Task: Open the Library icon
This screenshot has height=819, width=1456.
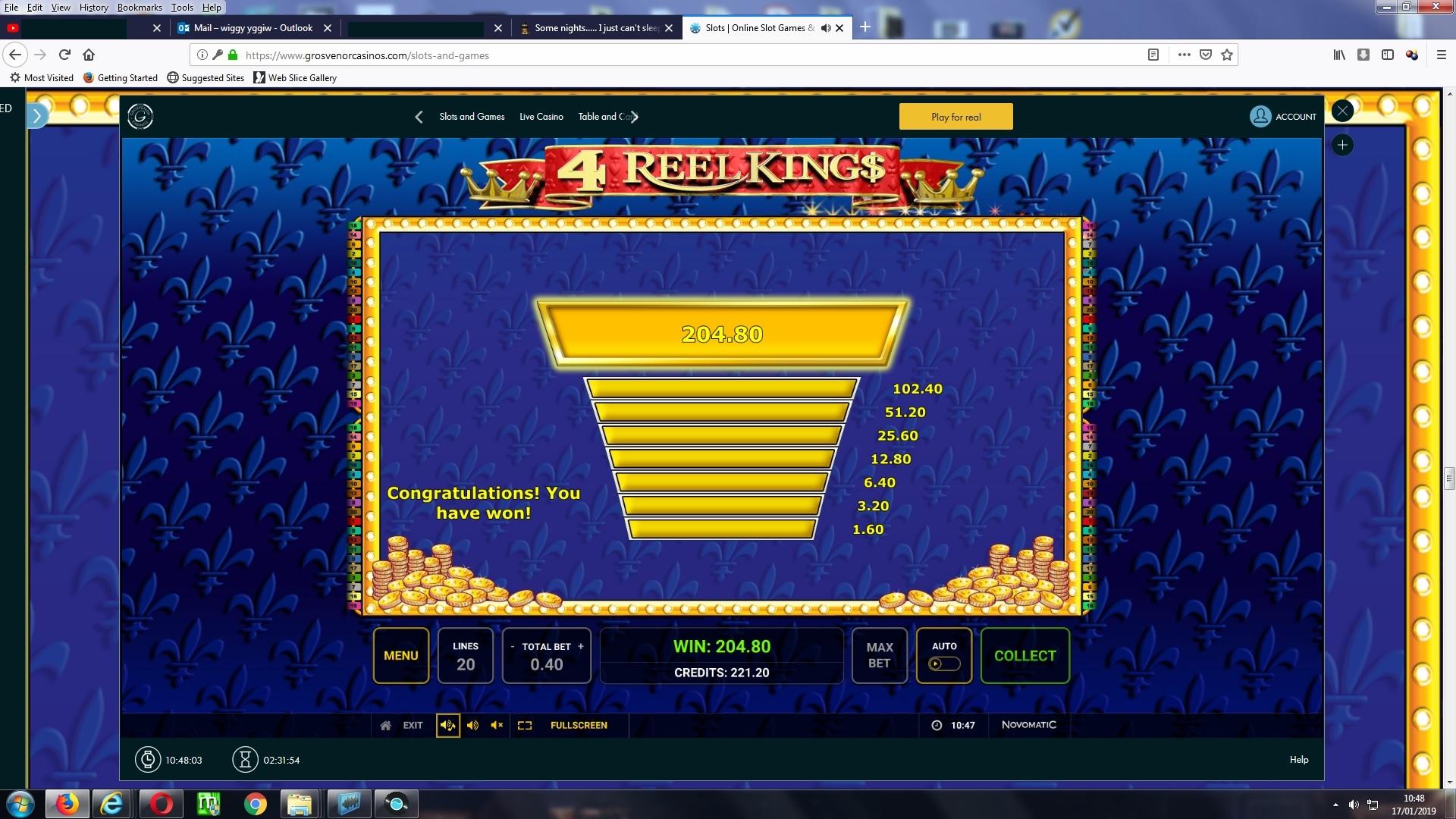Action: click(x=1339, y=55)
